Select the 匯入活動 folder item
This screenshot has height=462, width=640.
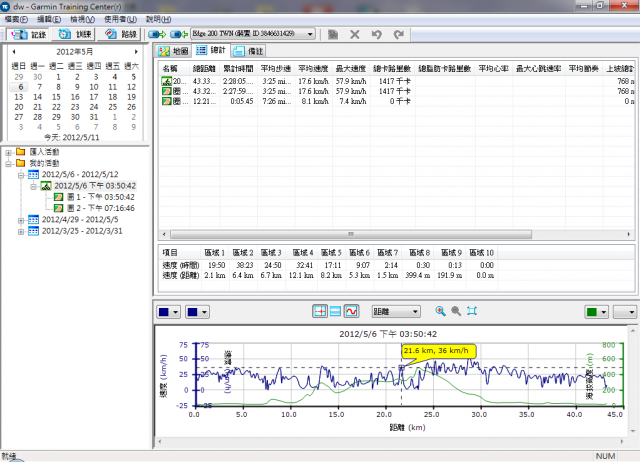pyautogui.click(x=44, y=152)
